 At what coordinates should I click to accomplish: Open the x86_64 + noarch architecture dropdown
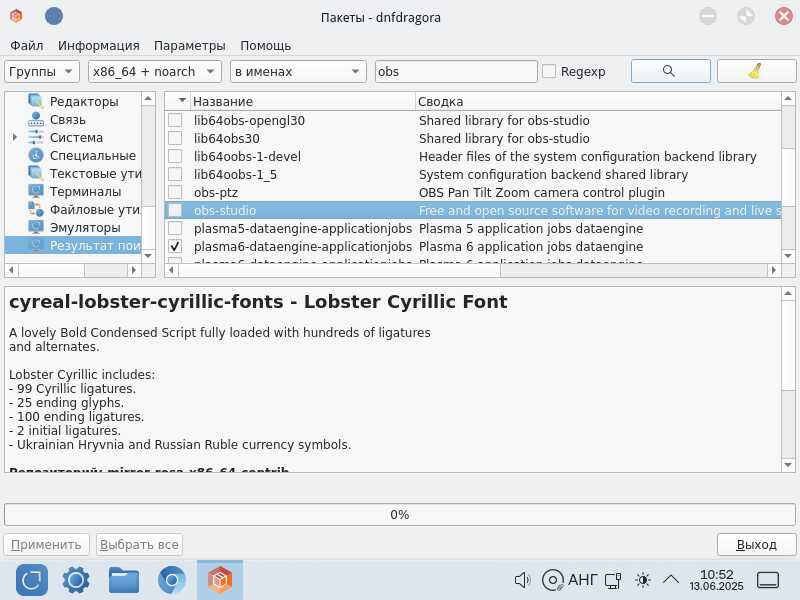(155, 71)
